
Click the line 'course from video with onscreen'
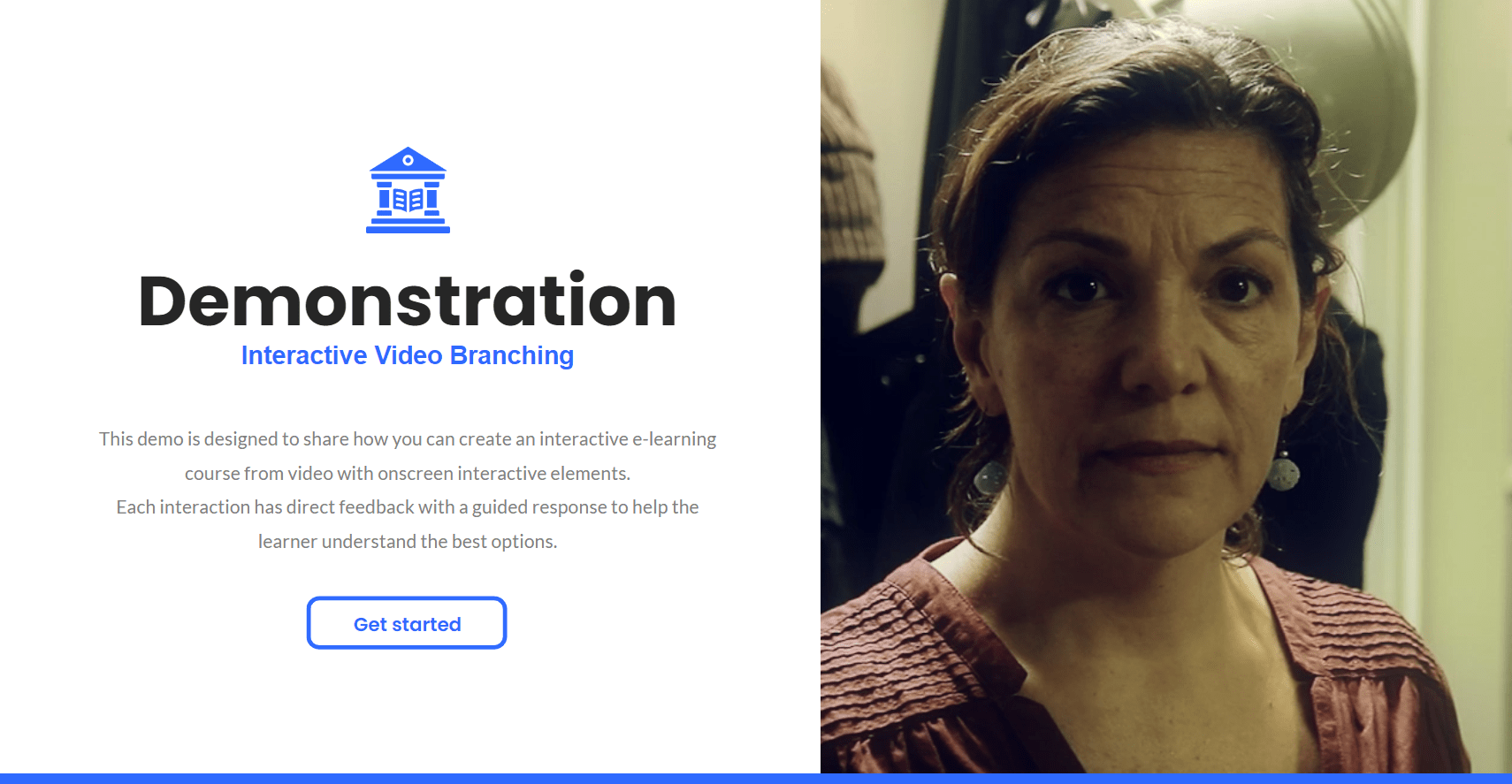tap(408, 474)
